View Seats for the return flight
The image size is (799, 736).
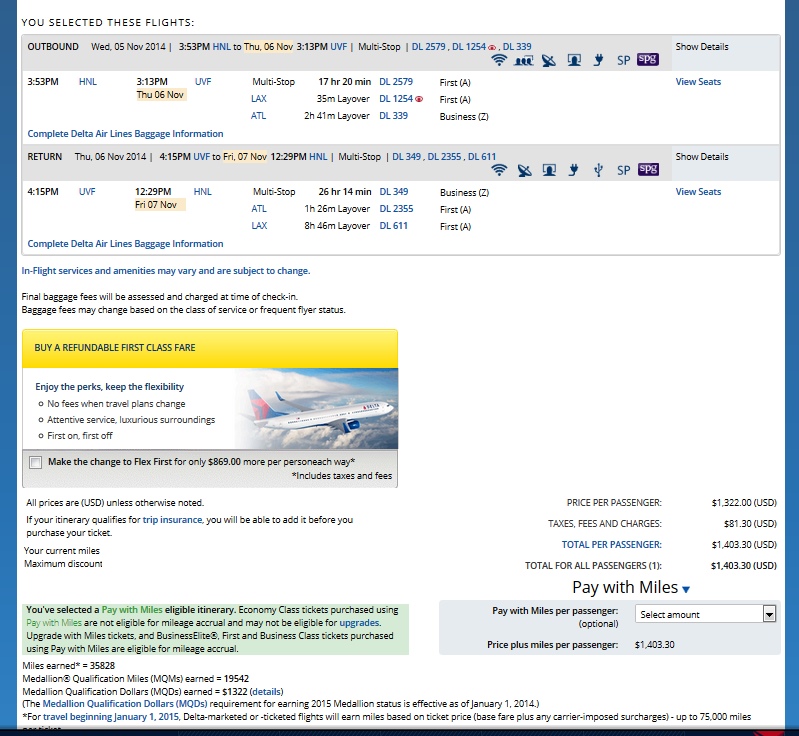tap(698, 192)
